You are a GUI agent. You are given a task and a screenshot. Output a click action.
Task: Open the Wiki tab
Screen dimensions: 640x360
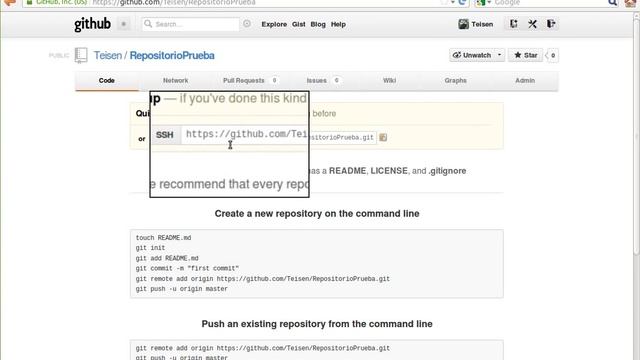(389, 80)
